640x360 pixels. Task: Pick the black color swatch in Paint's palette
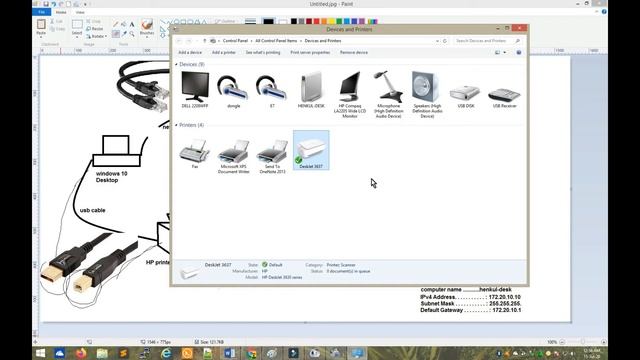(293, 21)
